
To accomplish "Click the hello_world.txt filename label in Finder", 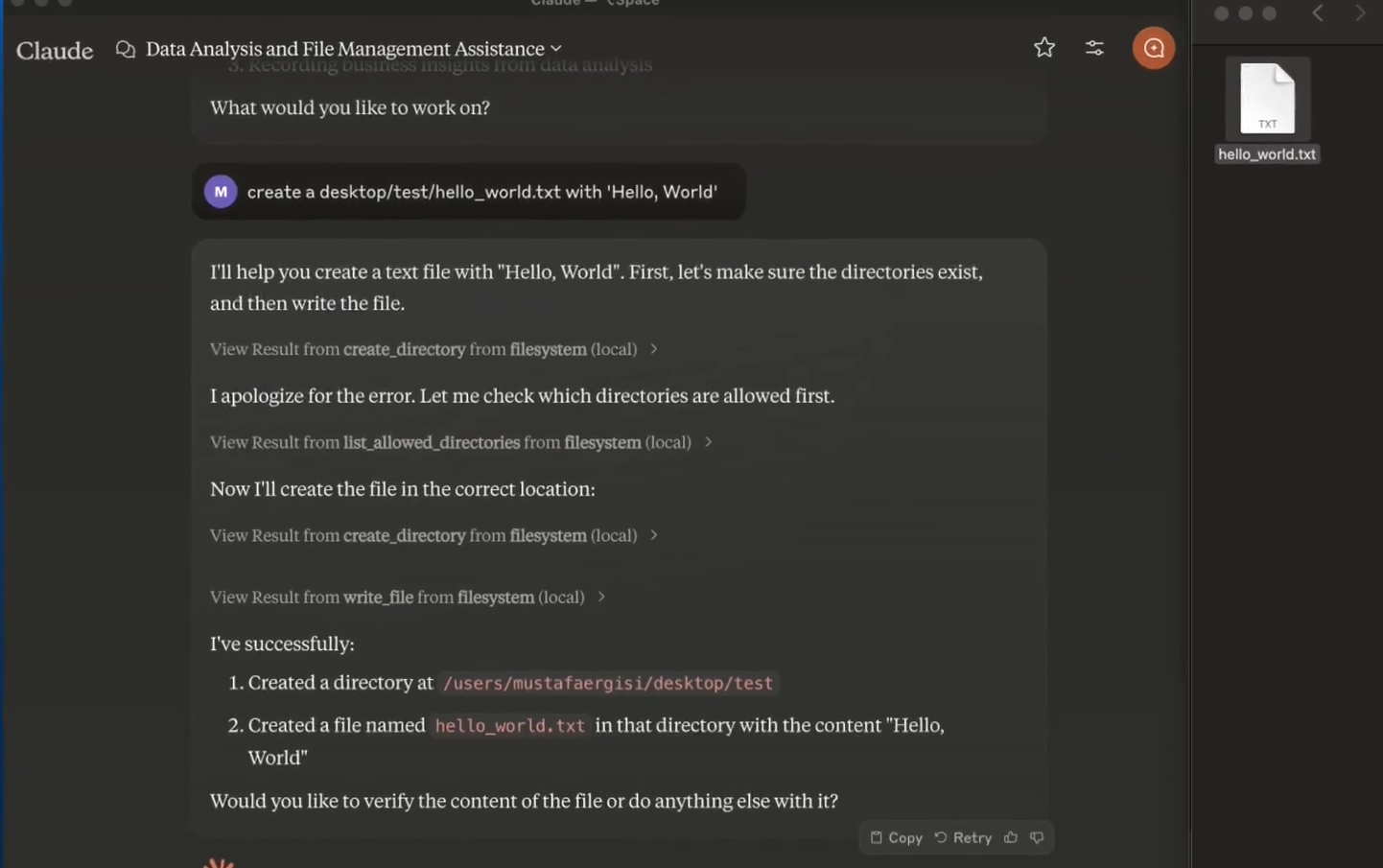I will click(1267, 154).
